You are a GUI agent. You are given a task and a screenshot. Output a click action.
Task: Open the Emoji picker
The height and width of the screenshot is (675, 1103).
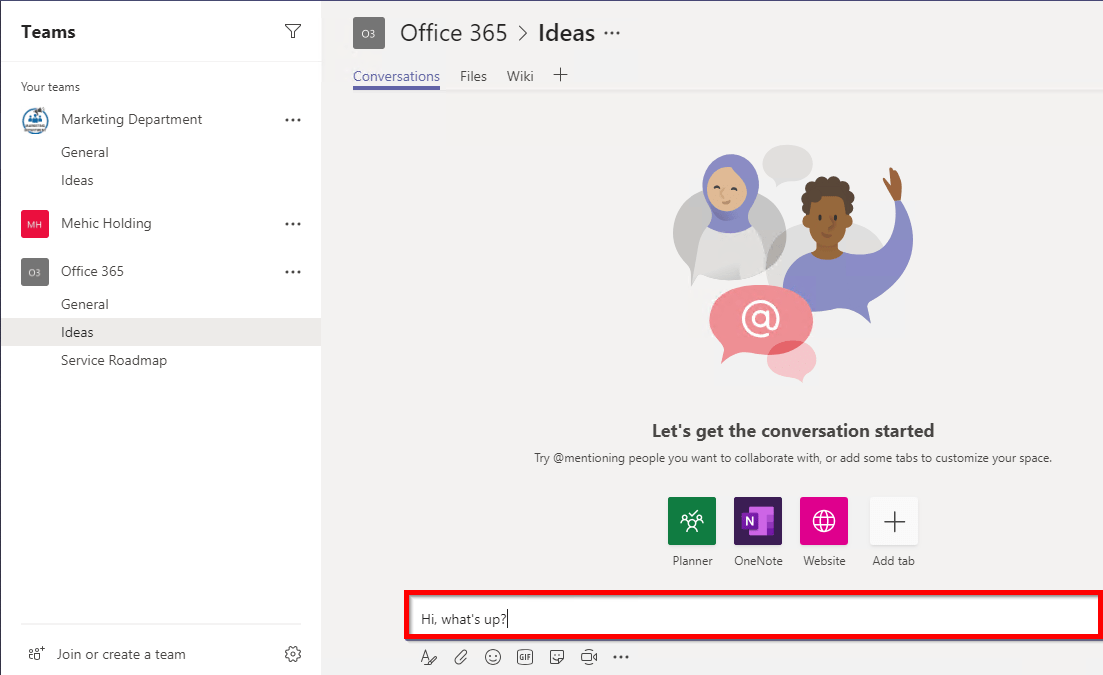coord(492,657)
